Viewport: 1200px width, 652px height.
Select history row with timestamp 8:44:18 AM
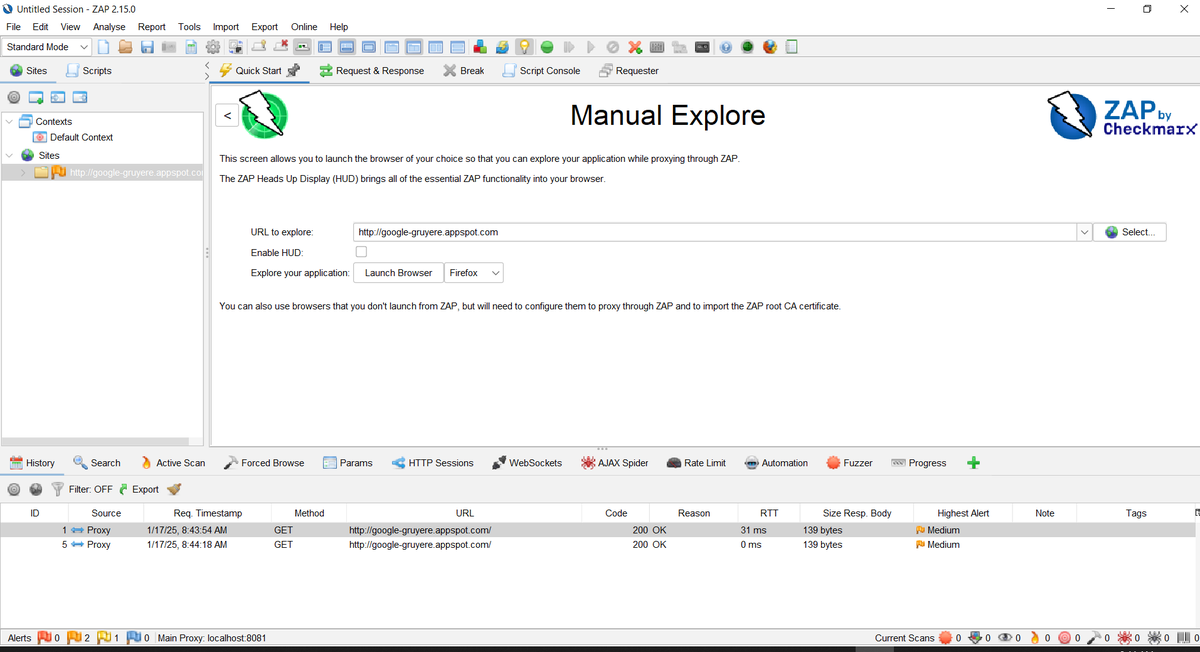pos(600,545)
